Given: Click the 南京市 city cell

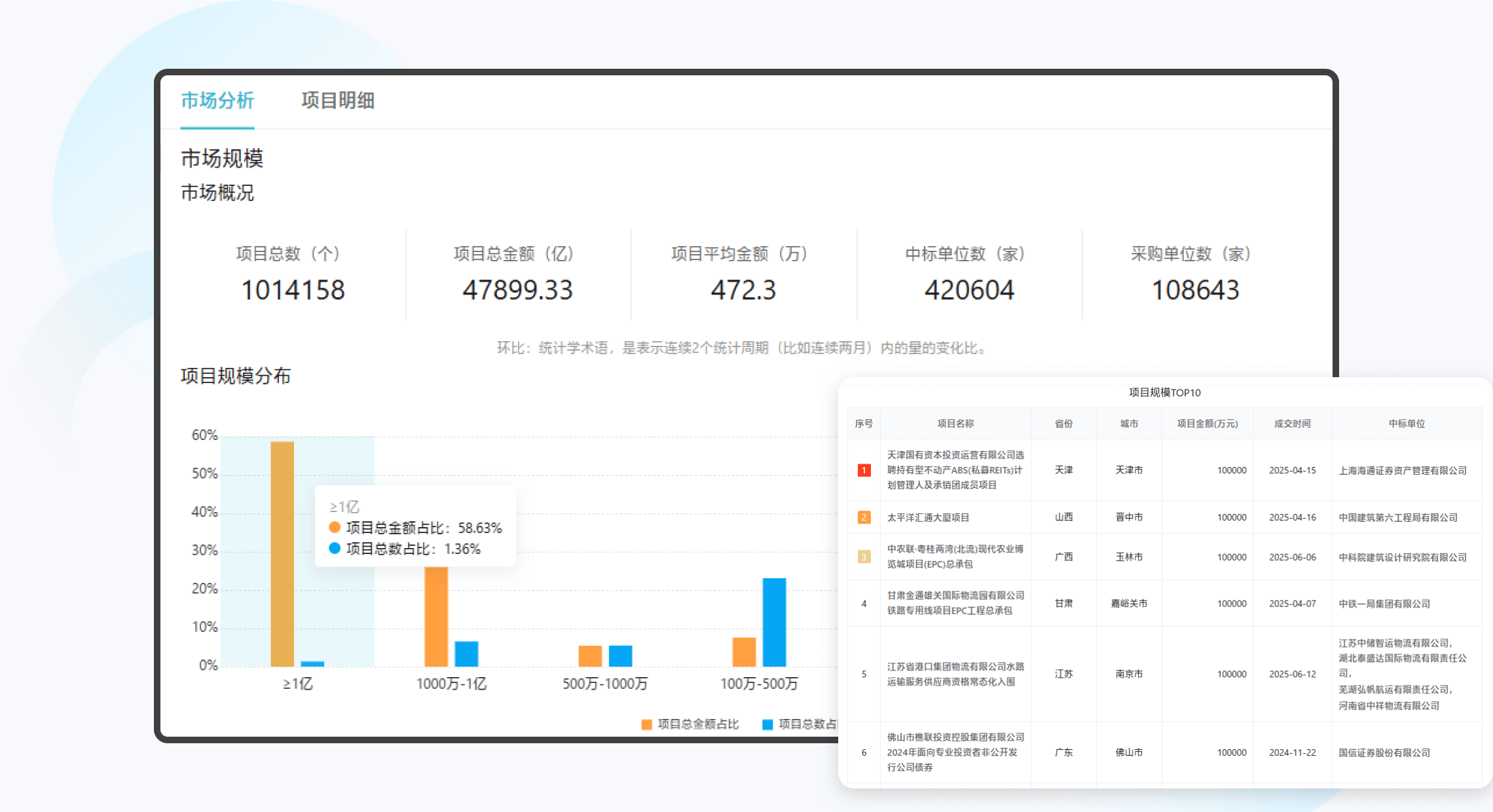Looking at the screenshot, I should pos(1129,674).
